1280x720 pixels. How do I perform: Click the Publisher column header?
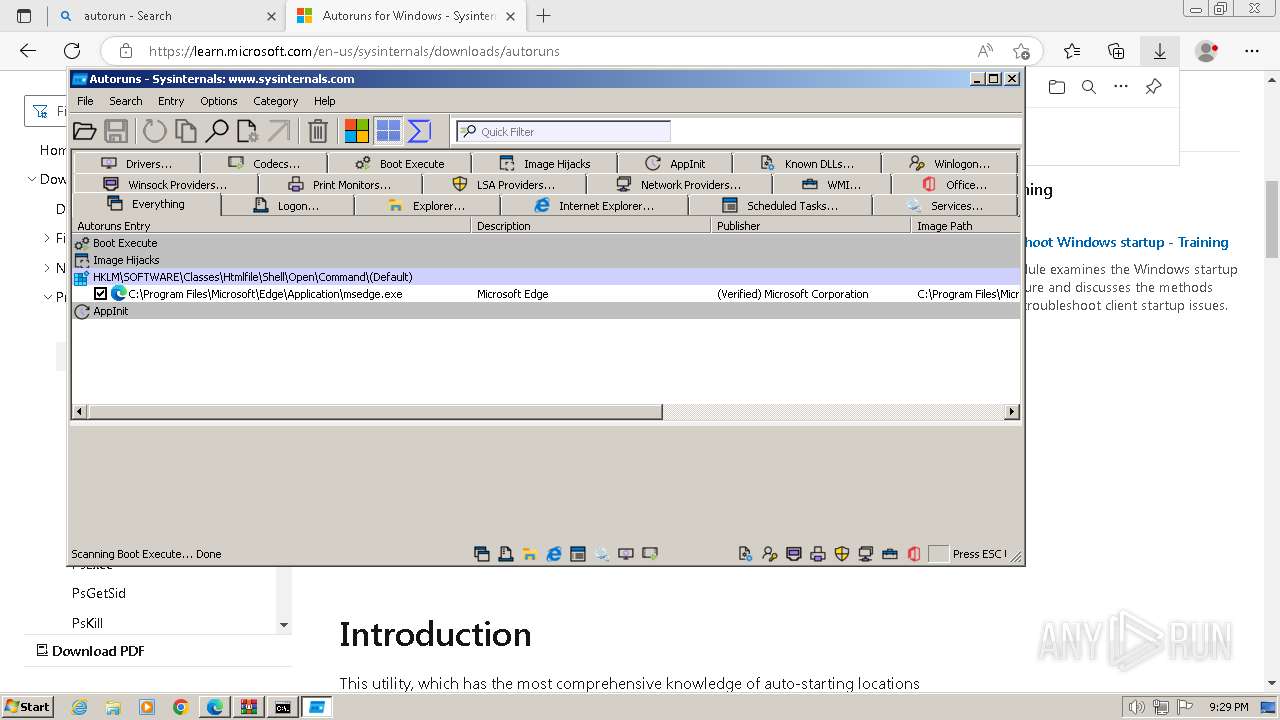pos(811,226)
